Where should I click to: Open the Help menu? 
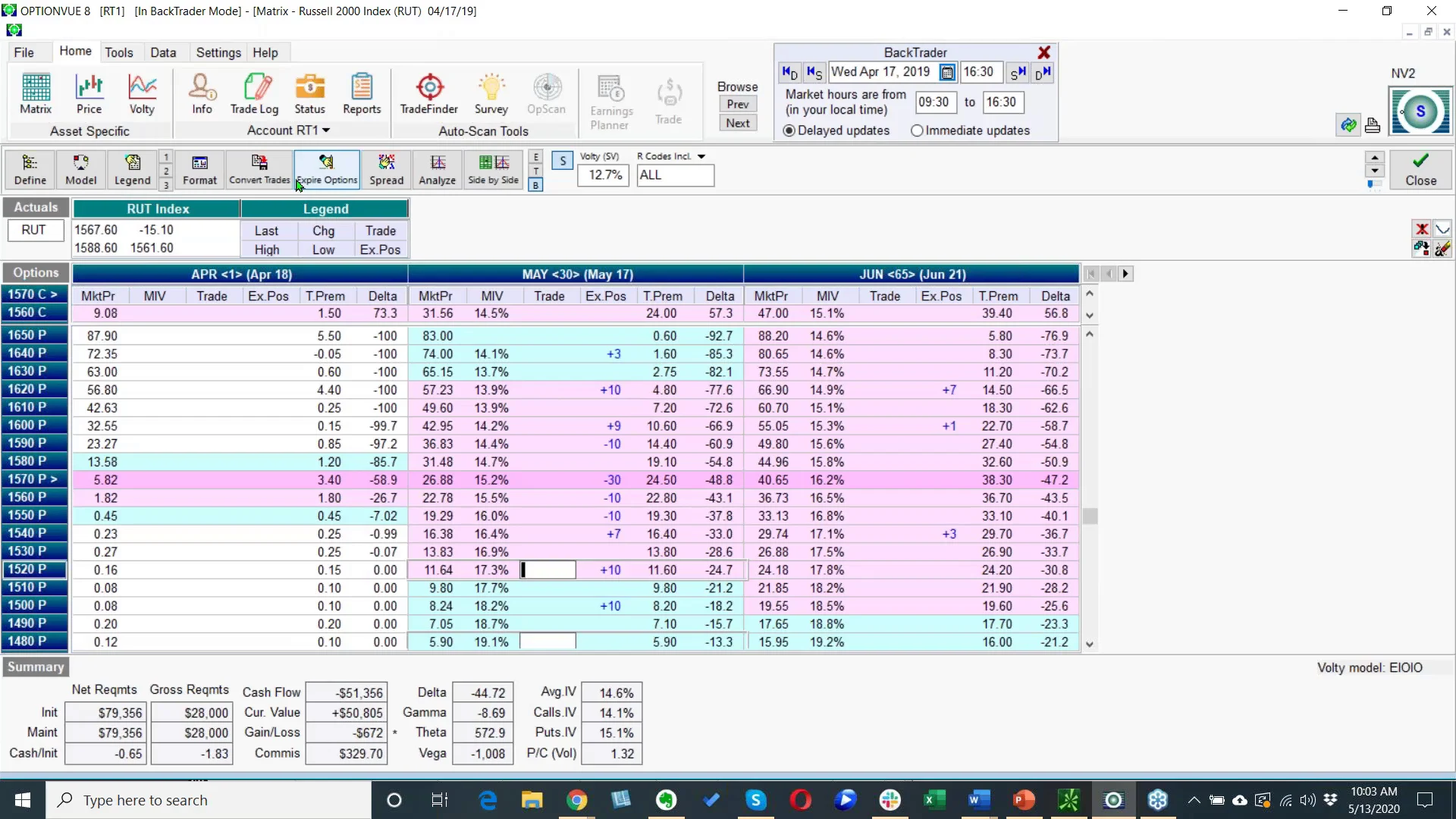pyautogui.click(x=265, y=52)
